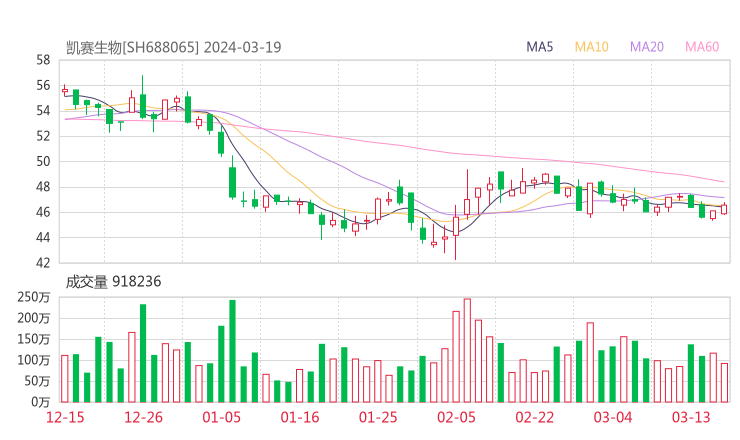The height and width of the screenshot is (440, 740).
Task: Click the 48 price axis label
Action: click(x=43, y=187)
